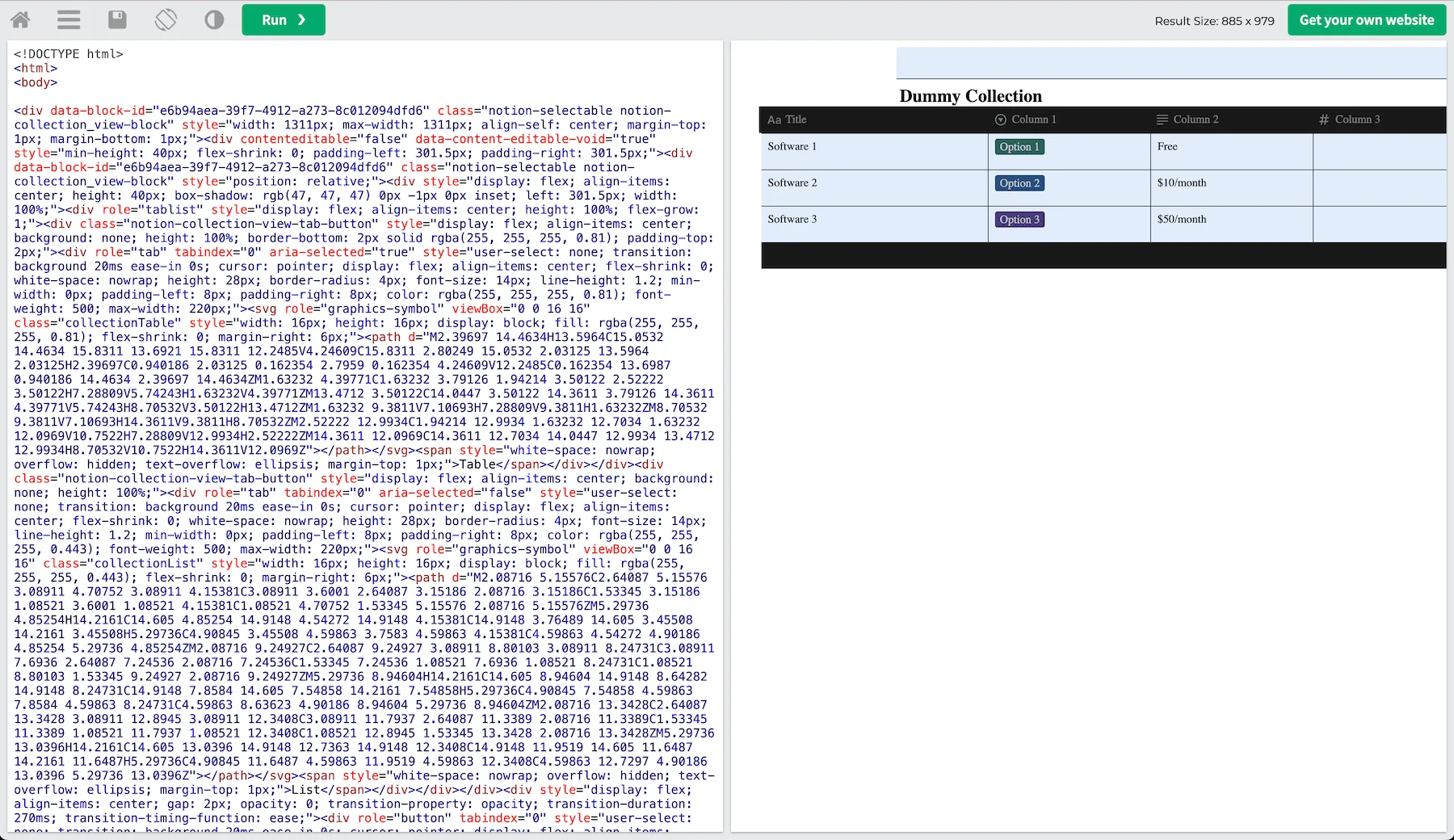Select the green Option 1 tag

(x=1019, y=147)
